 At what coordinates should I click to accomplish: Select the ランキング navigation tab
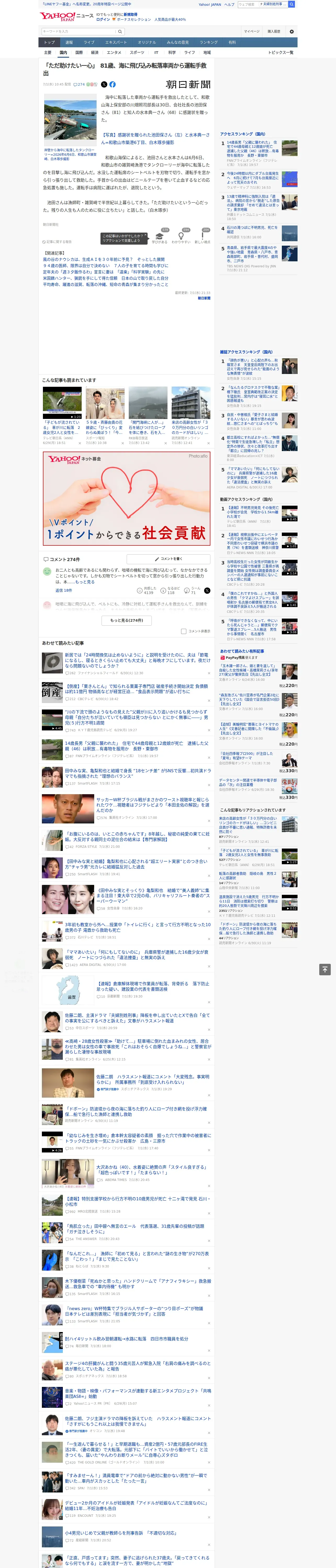click(209, 43)
